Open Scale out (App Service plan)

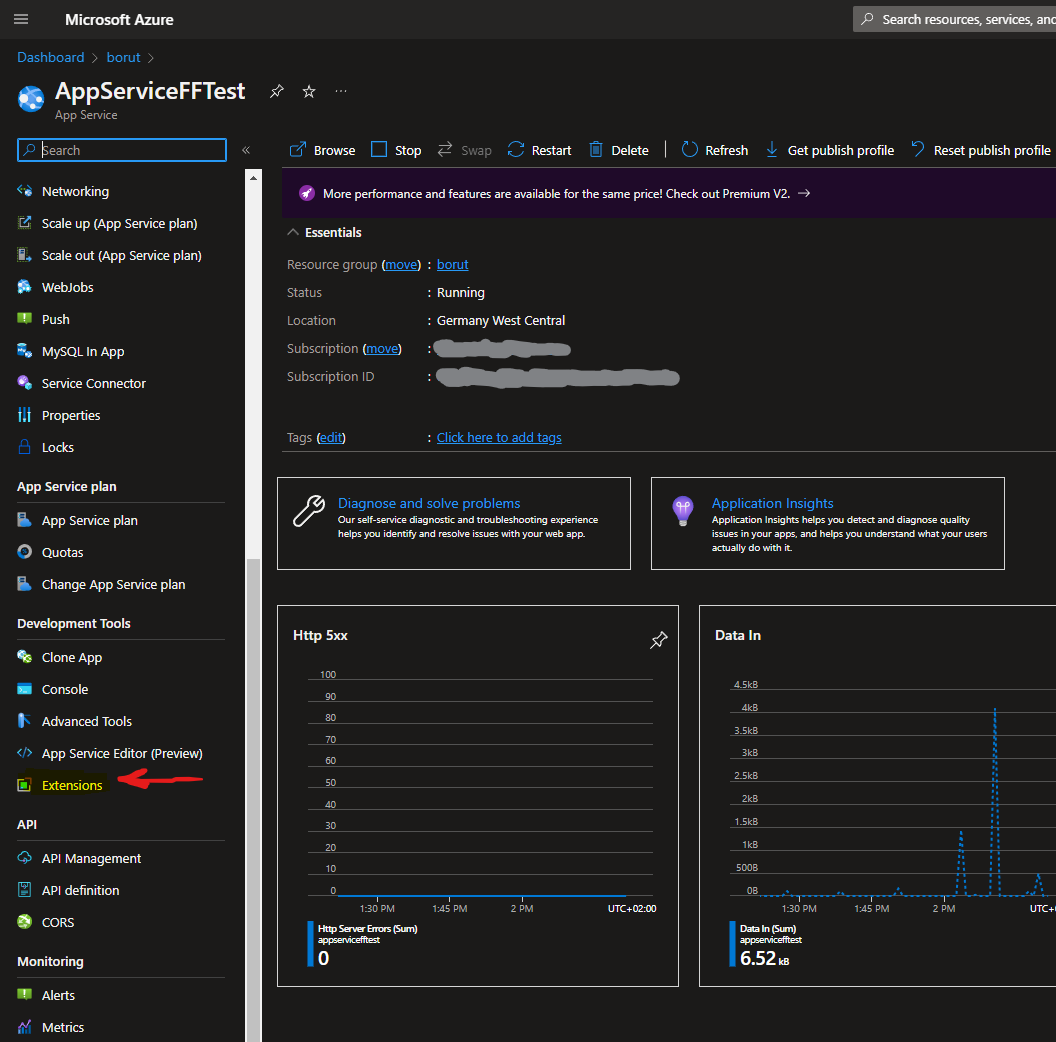[x=121, y=255]
